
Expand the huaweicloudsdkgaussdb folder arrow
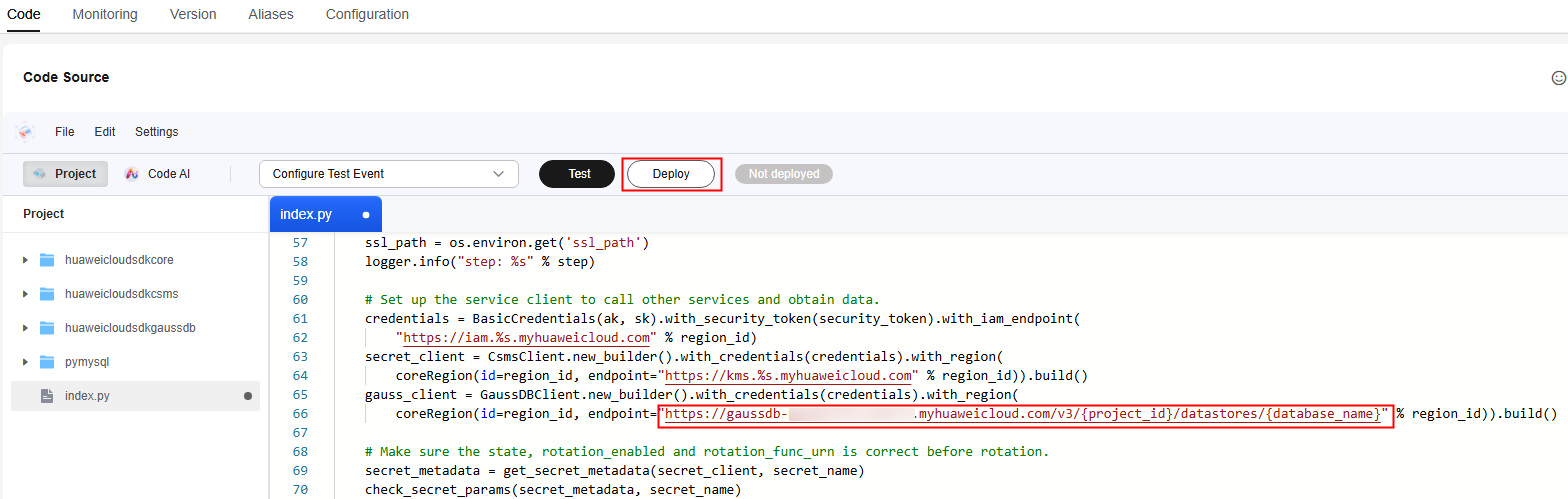[25, 328]
